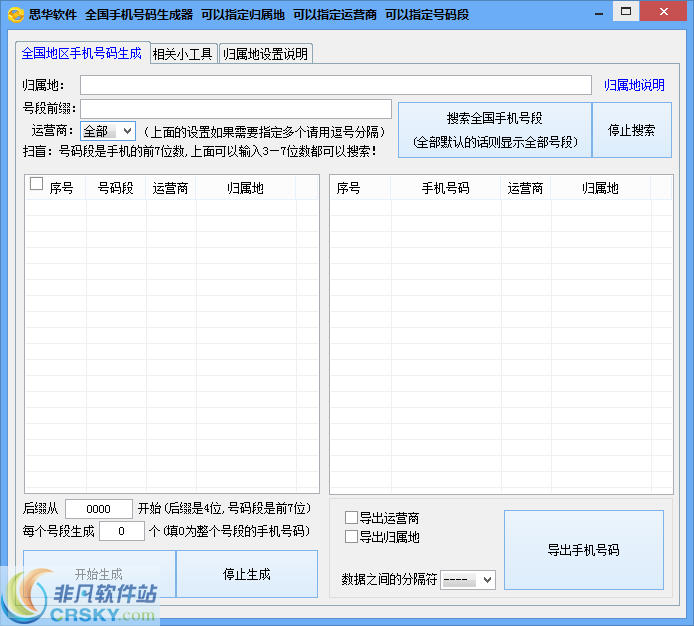Viewport: 694px width, 626px height.
Task: Focus the 号段前缀 text box
Action: point(235,108)
